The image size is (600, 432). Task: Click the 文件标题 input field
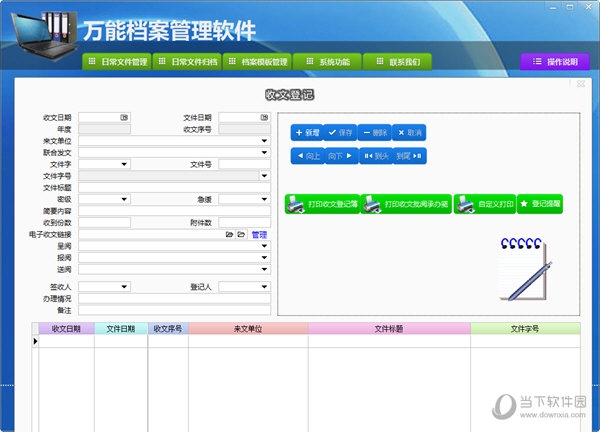click(x=174, y=187)
